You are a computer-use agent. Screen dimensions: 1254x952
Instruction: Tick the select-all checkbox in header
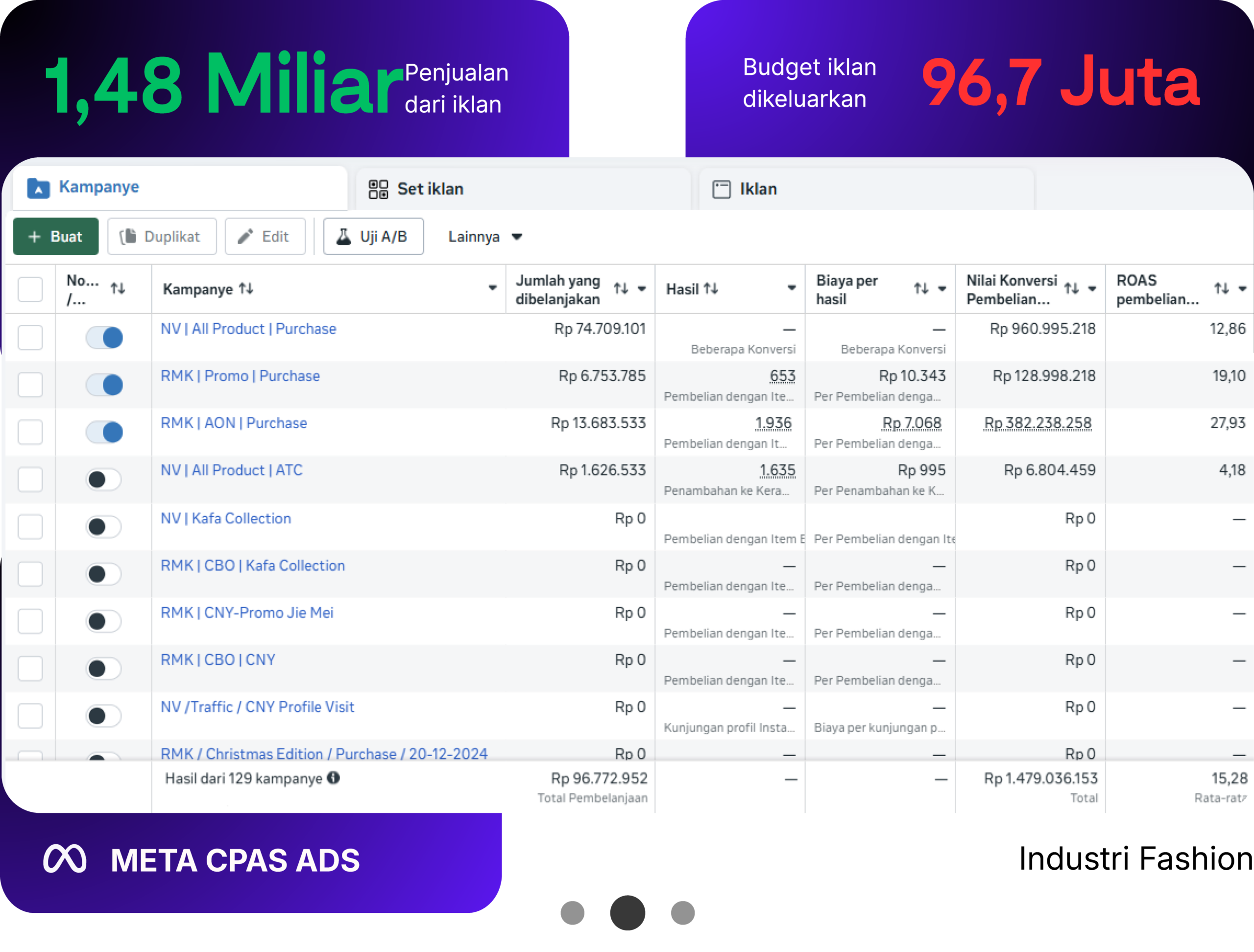pyautogui.click(x=30, y=289)
